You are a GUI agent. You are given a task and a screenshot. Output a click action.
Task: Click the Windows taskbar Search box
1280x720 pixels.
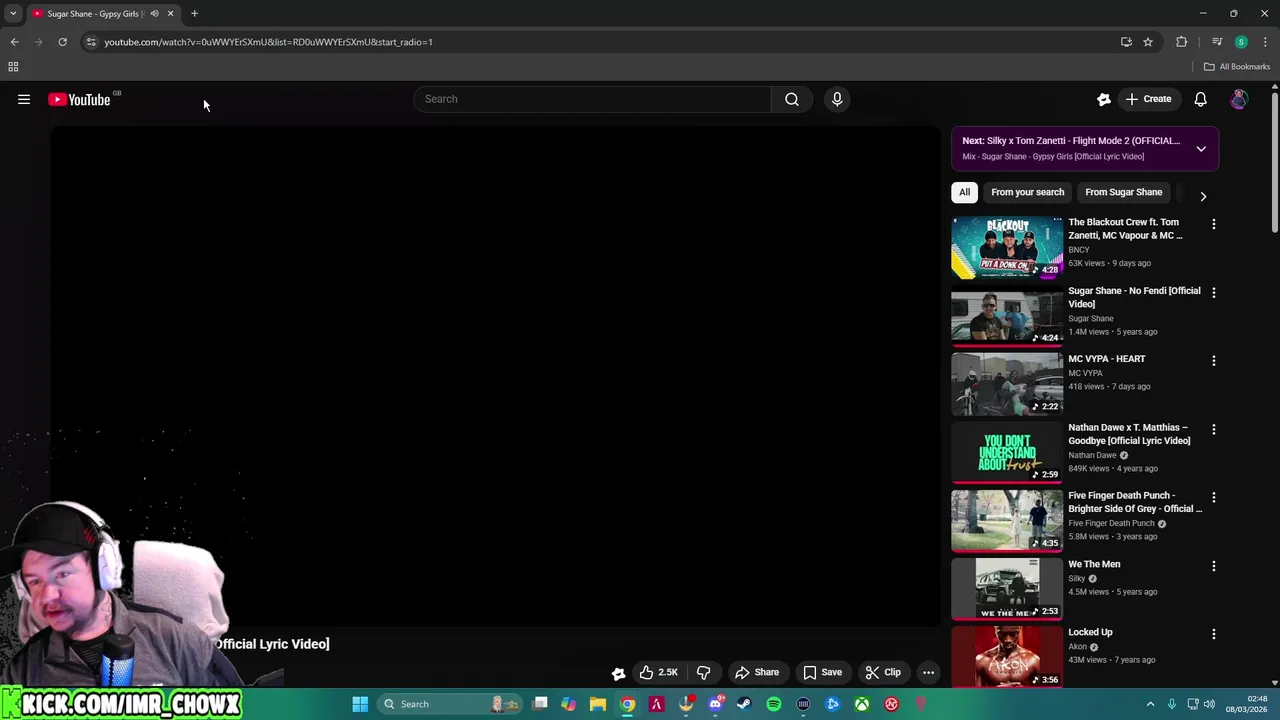(448, 704)
